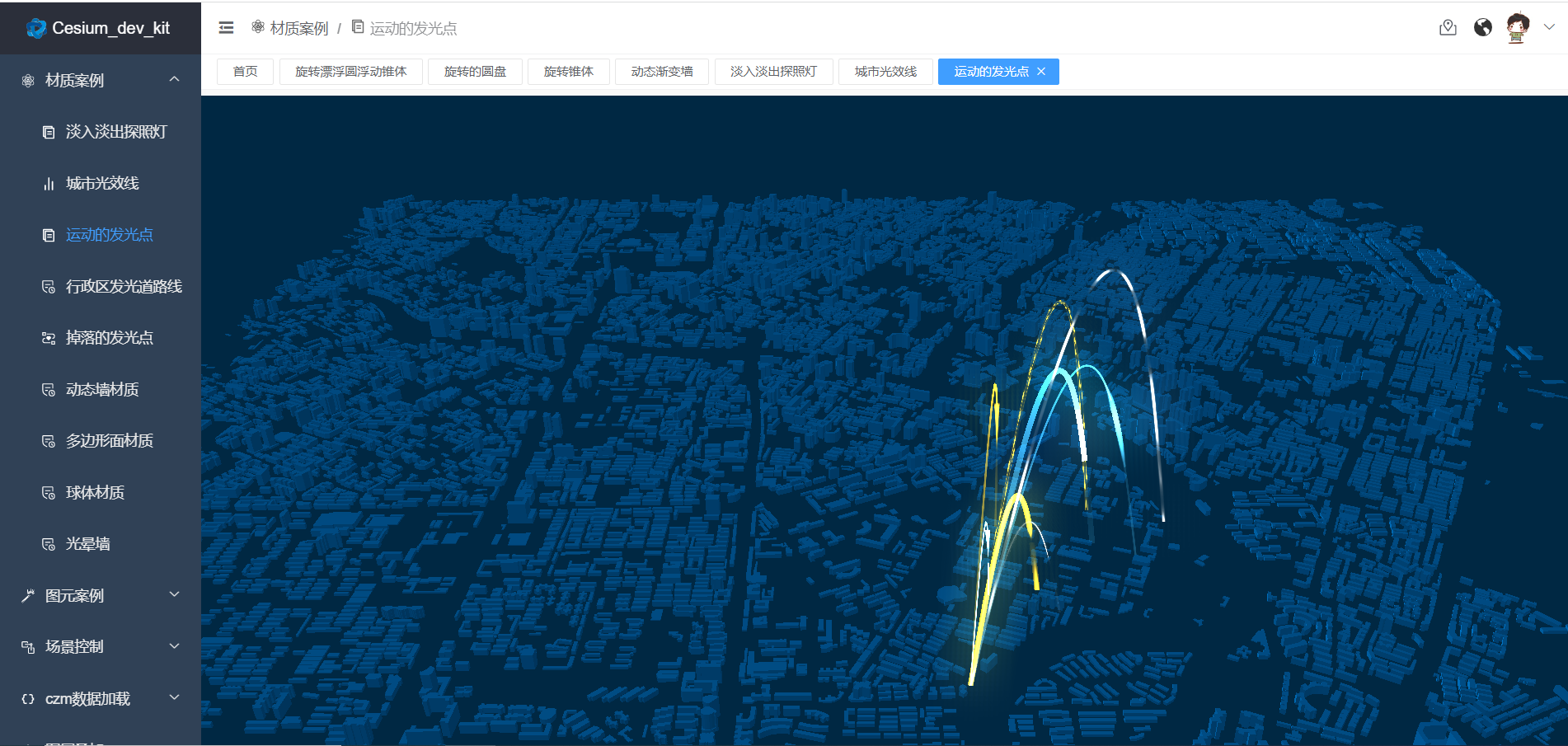
Task: Click the icon beside 掉落的发光点
Action: tap(49, 338)
